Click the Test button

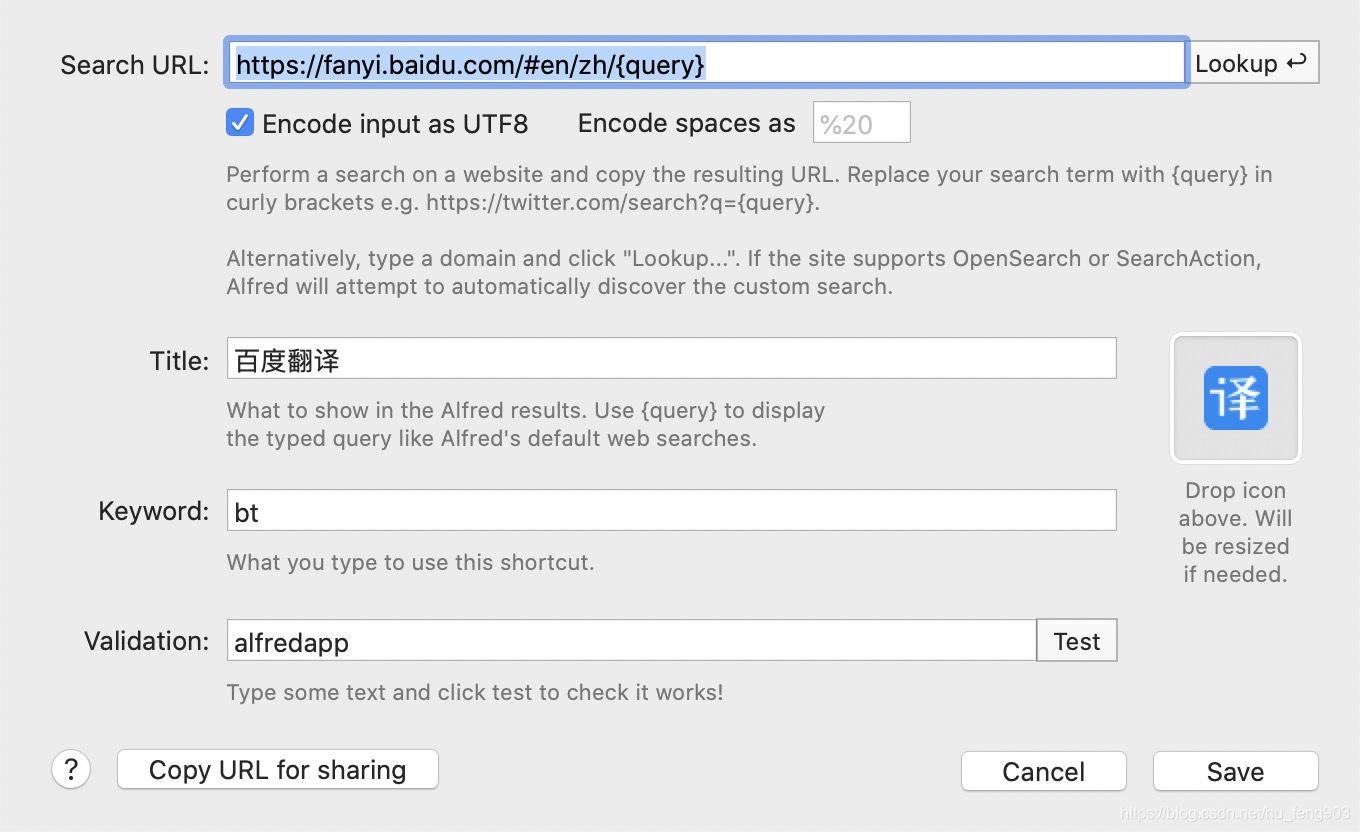click(x=1077, y=641)
